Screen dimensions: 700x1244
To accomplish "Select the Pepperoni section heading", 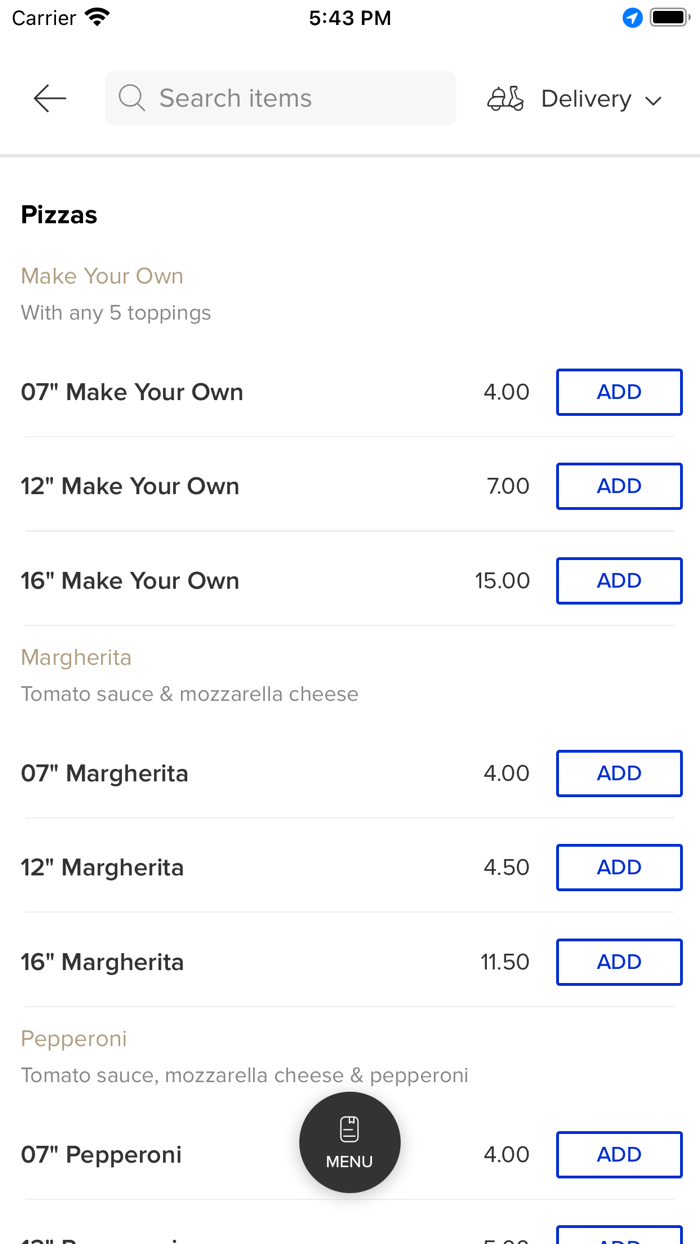I will point(74,1039).
